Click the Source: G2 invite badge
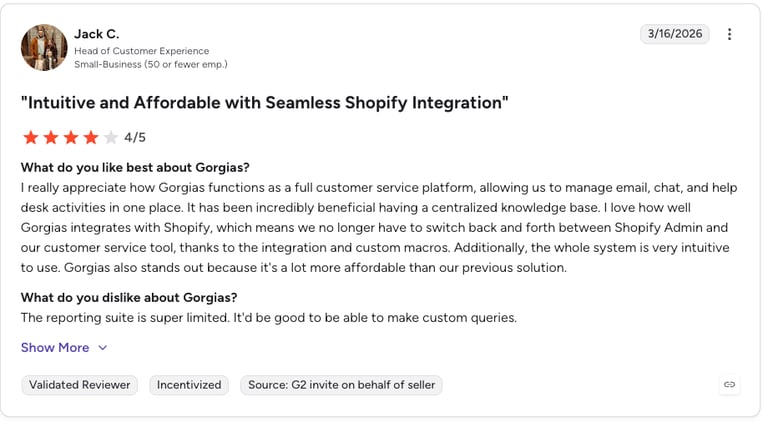 [x=341, y=385]
